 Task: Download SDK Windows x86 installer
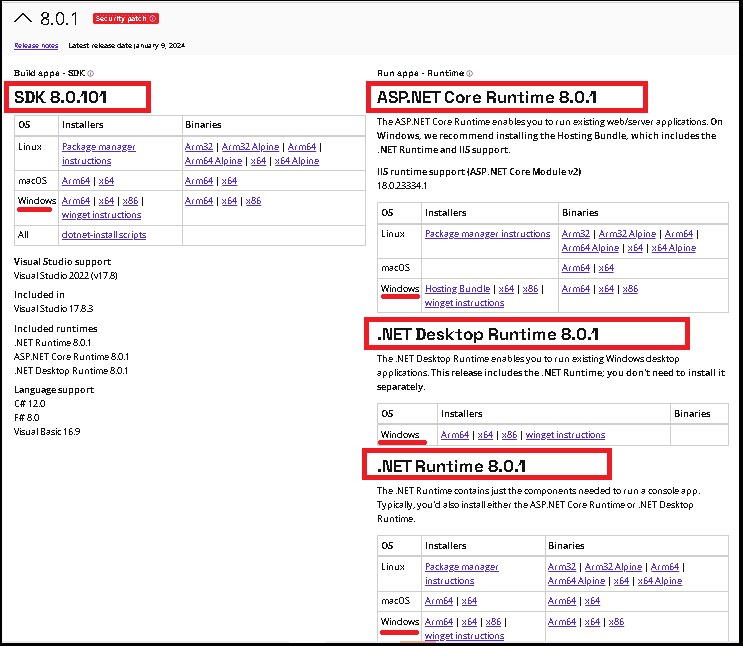click(x=130, y=200)
